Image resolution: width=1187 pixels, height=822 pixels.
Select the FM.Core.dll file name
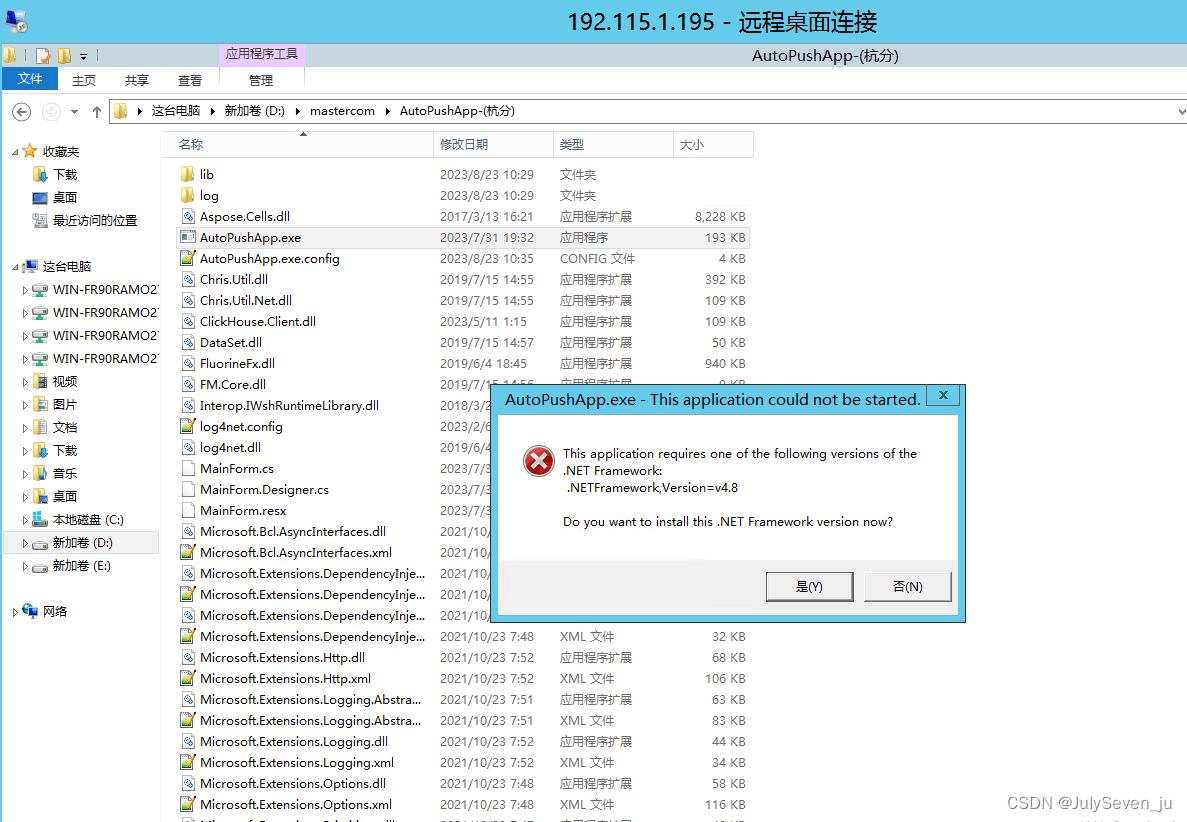tap(233, 385)
